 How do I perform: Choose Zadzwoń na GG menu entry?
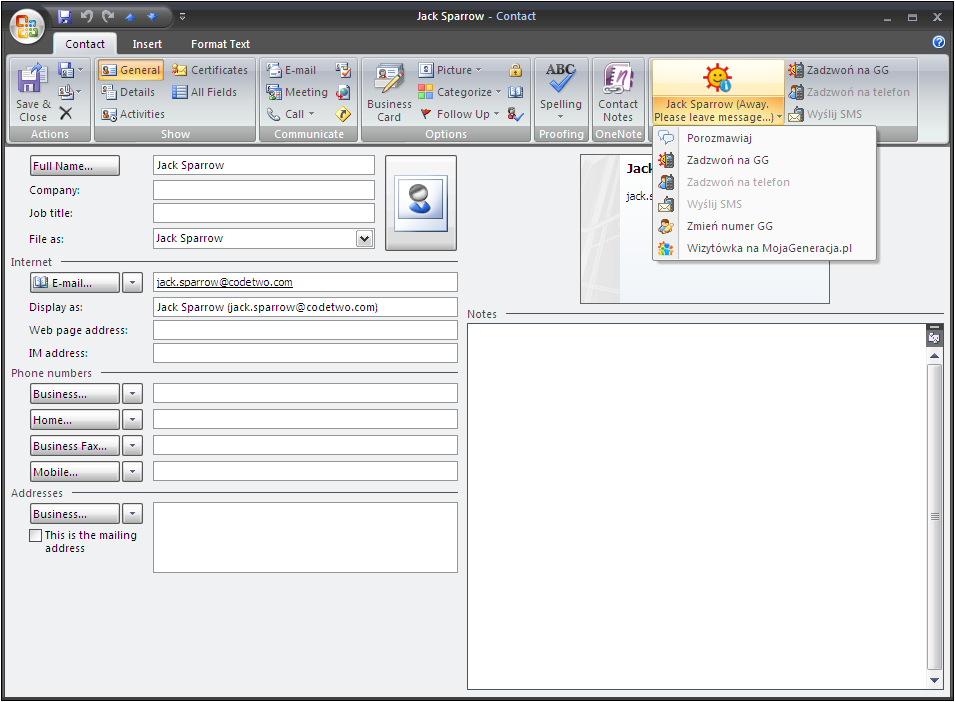coord(764,160)
